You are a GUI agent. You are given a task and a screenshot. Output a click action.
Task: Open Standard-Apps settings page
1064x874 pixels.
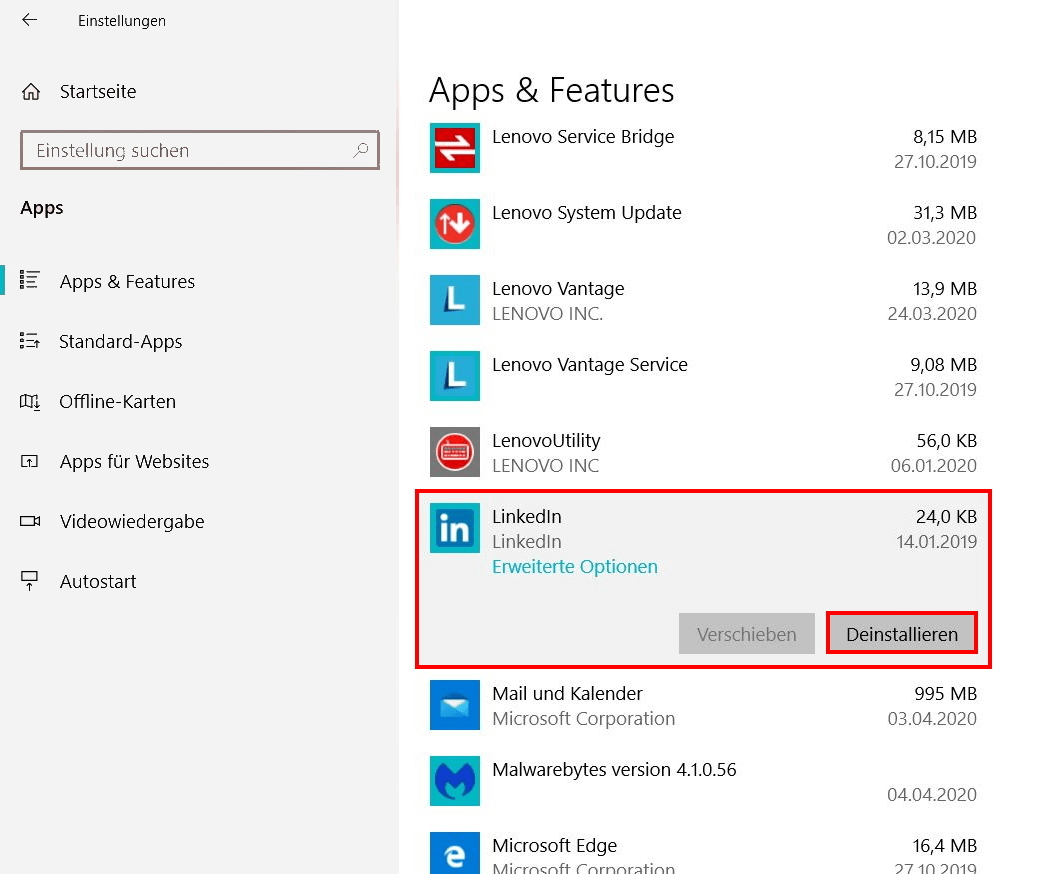pyautogui.click(x=121, y=341)
